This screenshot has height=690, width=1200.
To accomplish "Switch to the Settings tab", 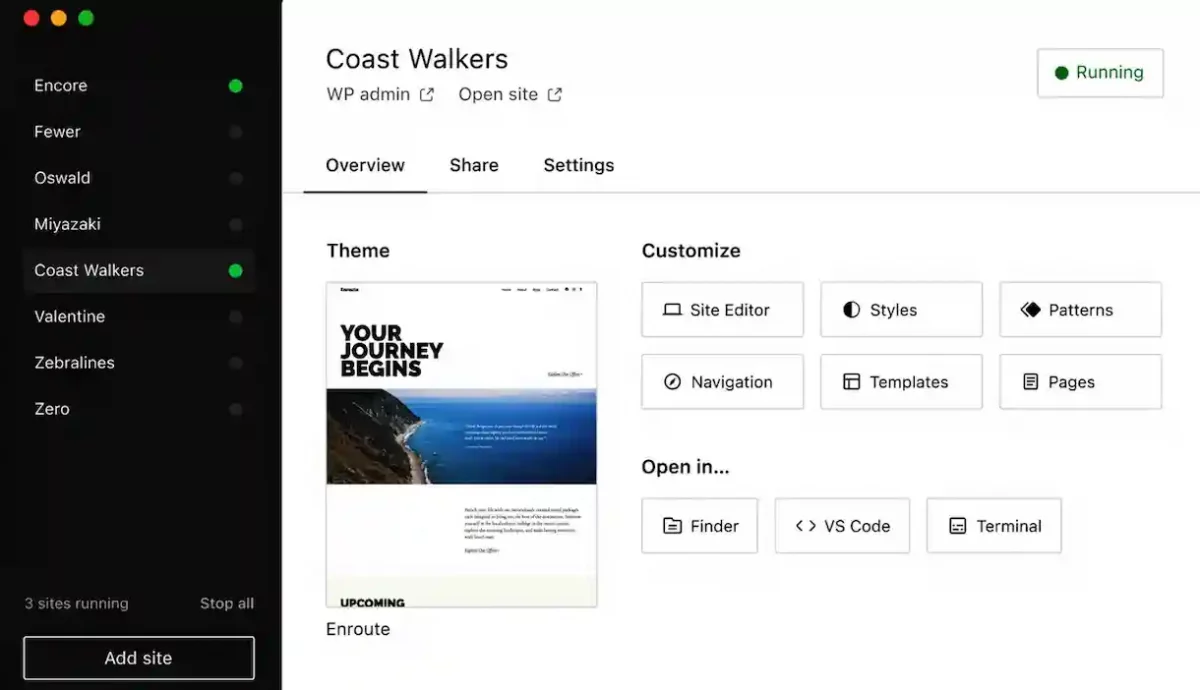I will coord(579,166).
